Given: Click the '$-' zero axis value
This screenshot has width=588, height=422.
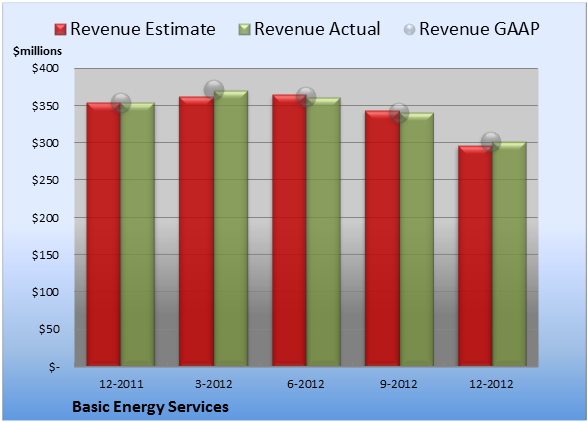Looking at the screenshot, I should (54, 367).
